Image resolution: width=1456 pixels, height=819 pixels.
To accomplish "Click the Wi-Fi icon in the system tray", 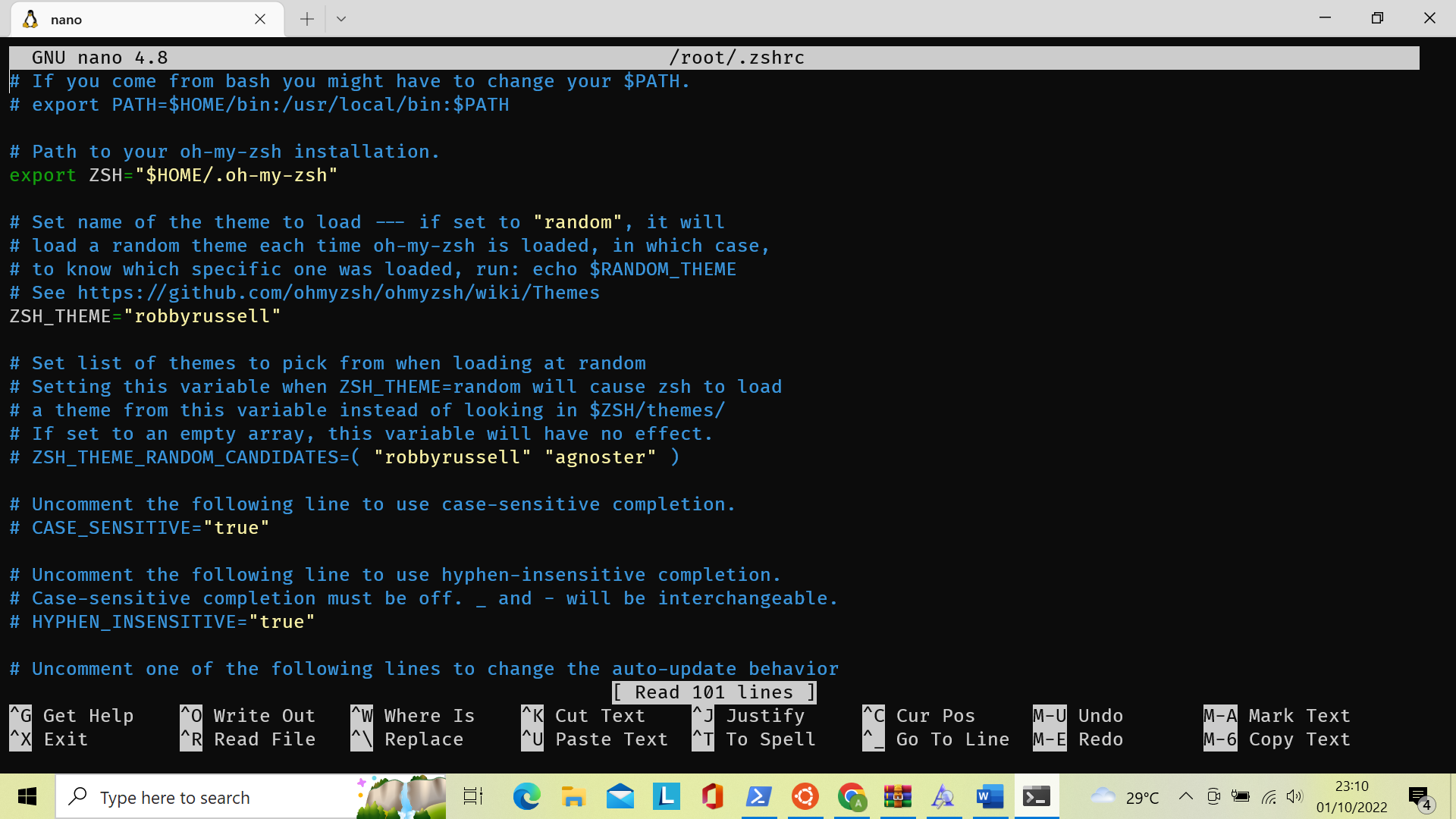I will (x=1269, y=797).
